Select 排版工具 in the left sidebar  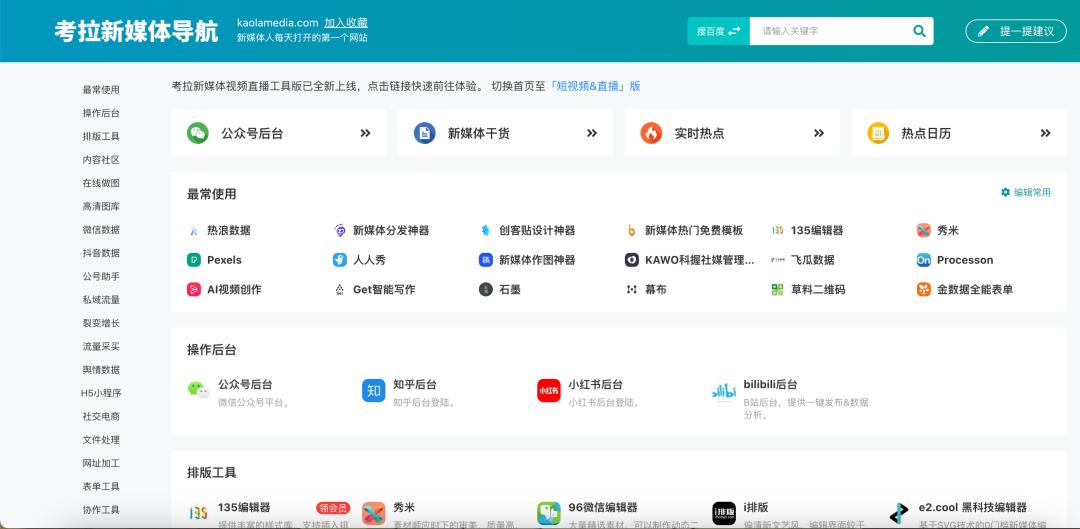(101, 136)
